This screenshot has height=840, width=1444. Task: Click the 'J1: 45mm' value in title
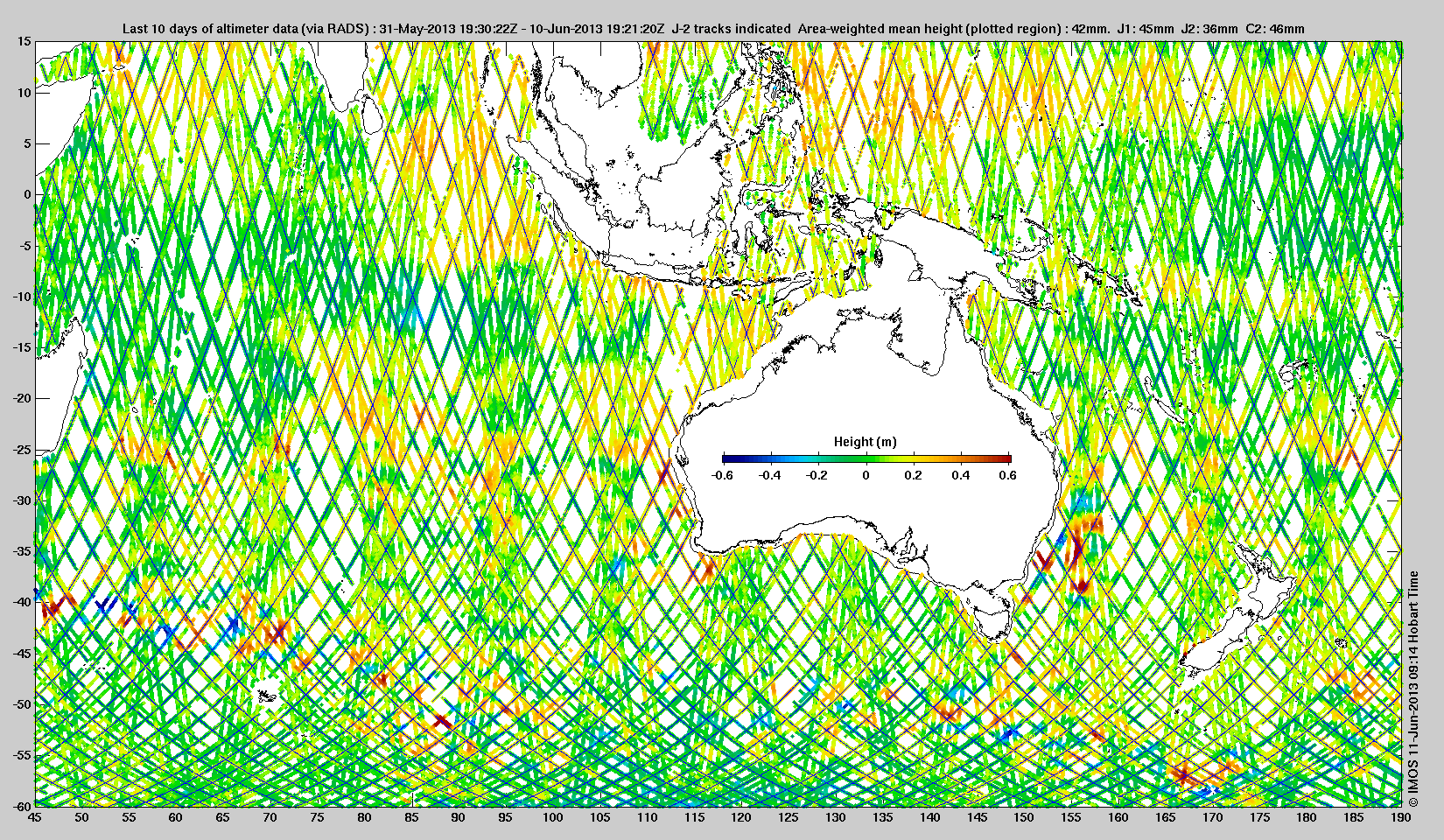(x=1146, y=29)
